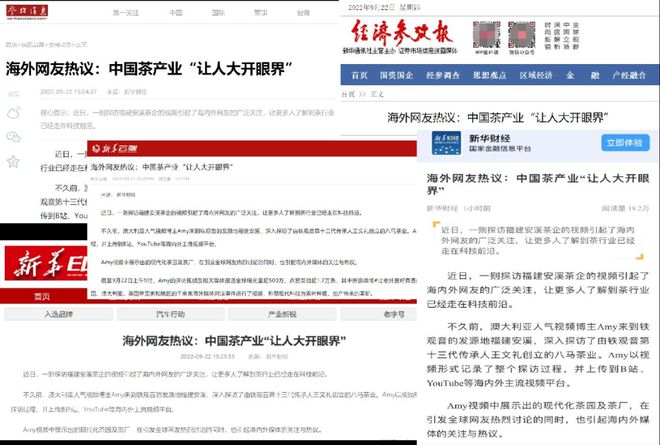Click the mobile article paragraph starting Amy视频中
This screenshot has width=660, height=445.
(538, 419)
